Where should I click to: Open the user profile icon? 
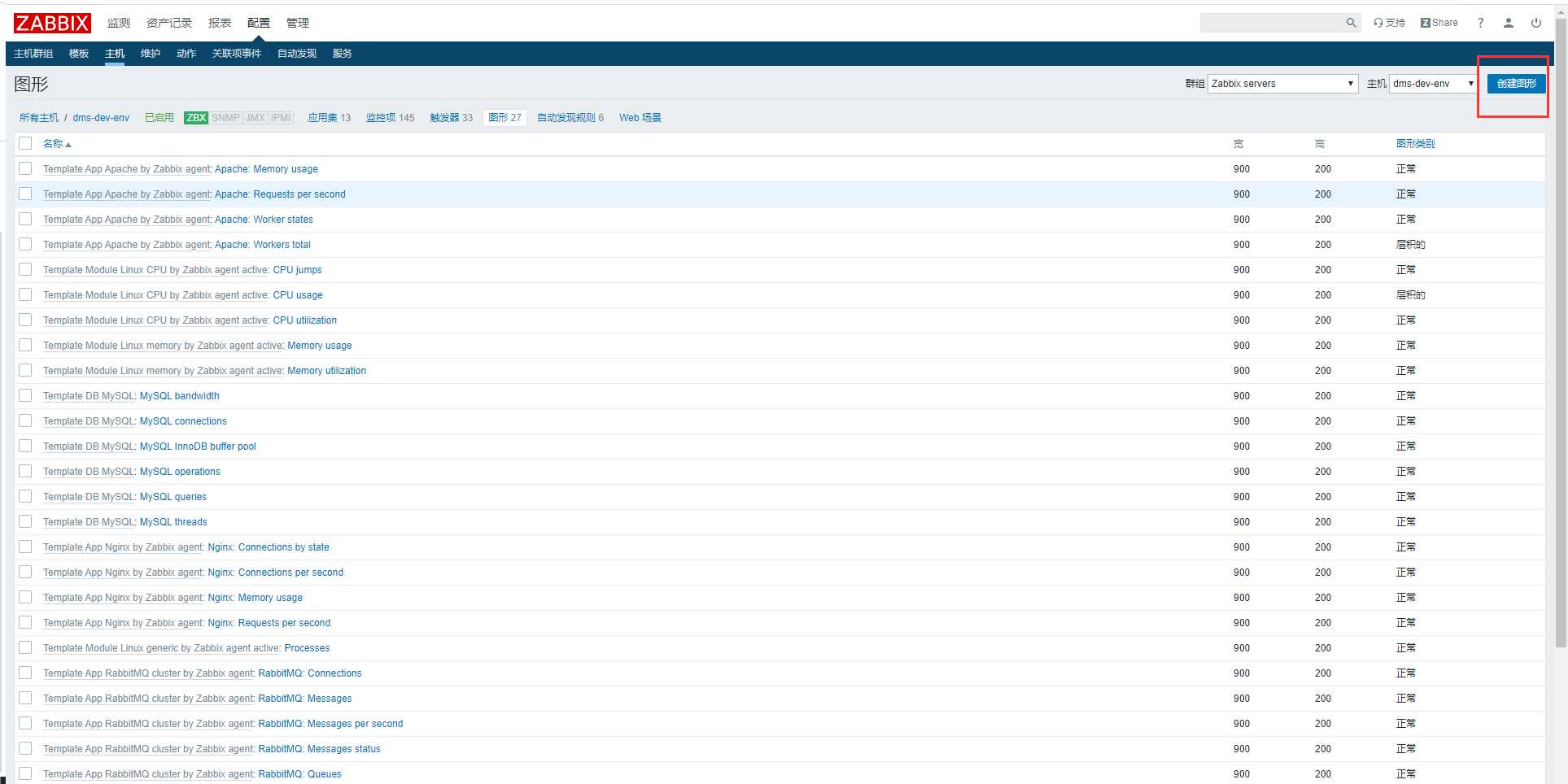1508,23
